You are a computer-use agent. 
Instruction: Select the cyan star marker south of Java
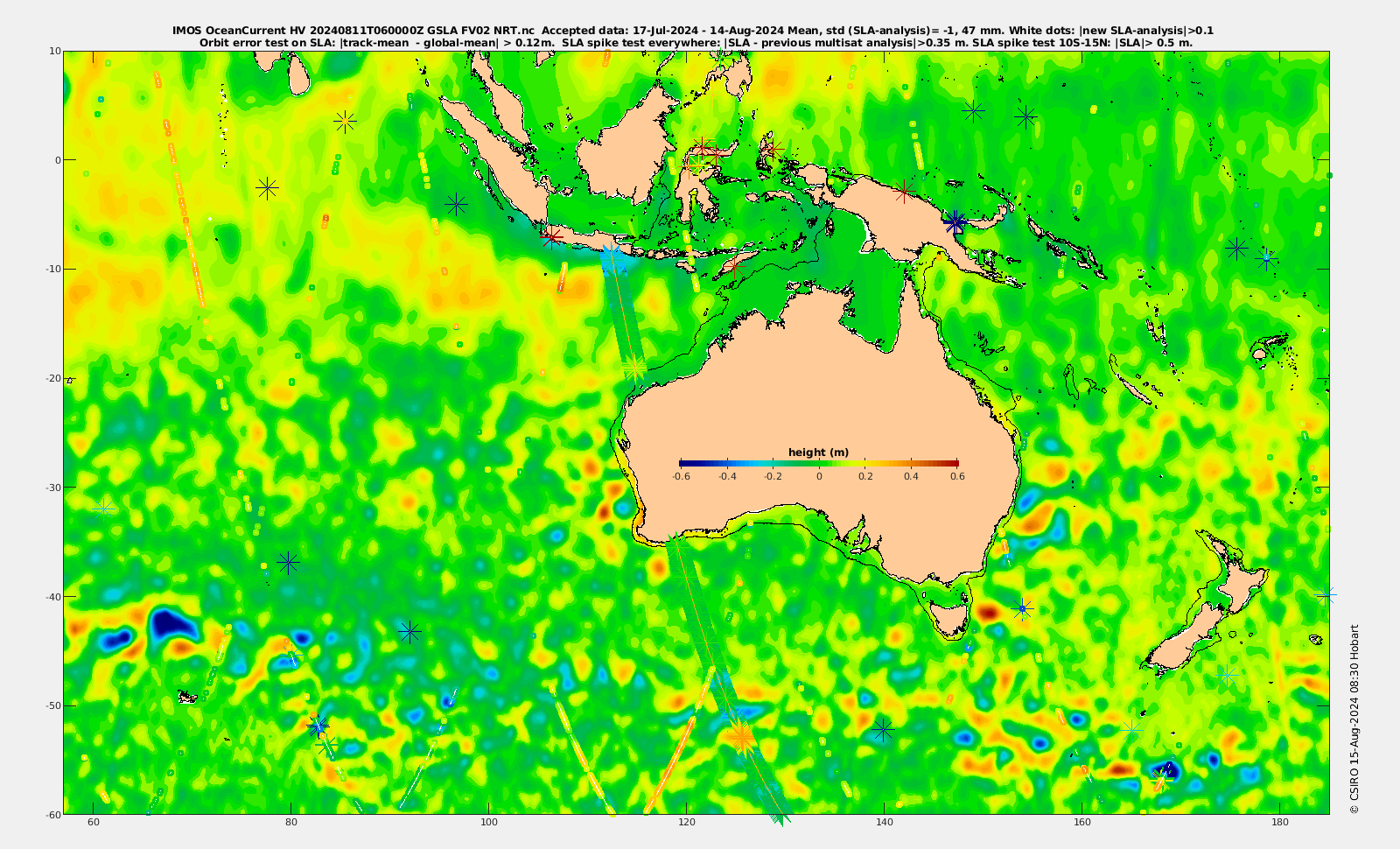click(612, 258)
